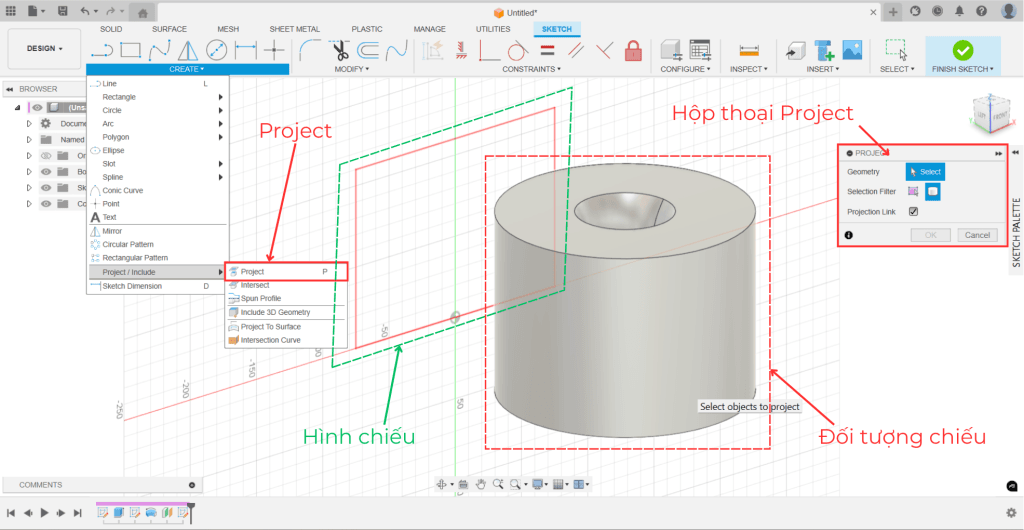Choose Intersect from the Project submenu
1024x530 pixels.
pos(255,285)
